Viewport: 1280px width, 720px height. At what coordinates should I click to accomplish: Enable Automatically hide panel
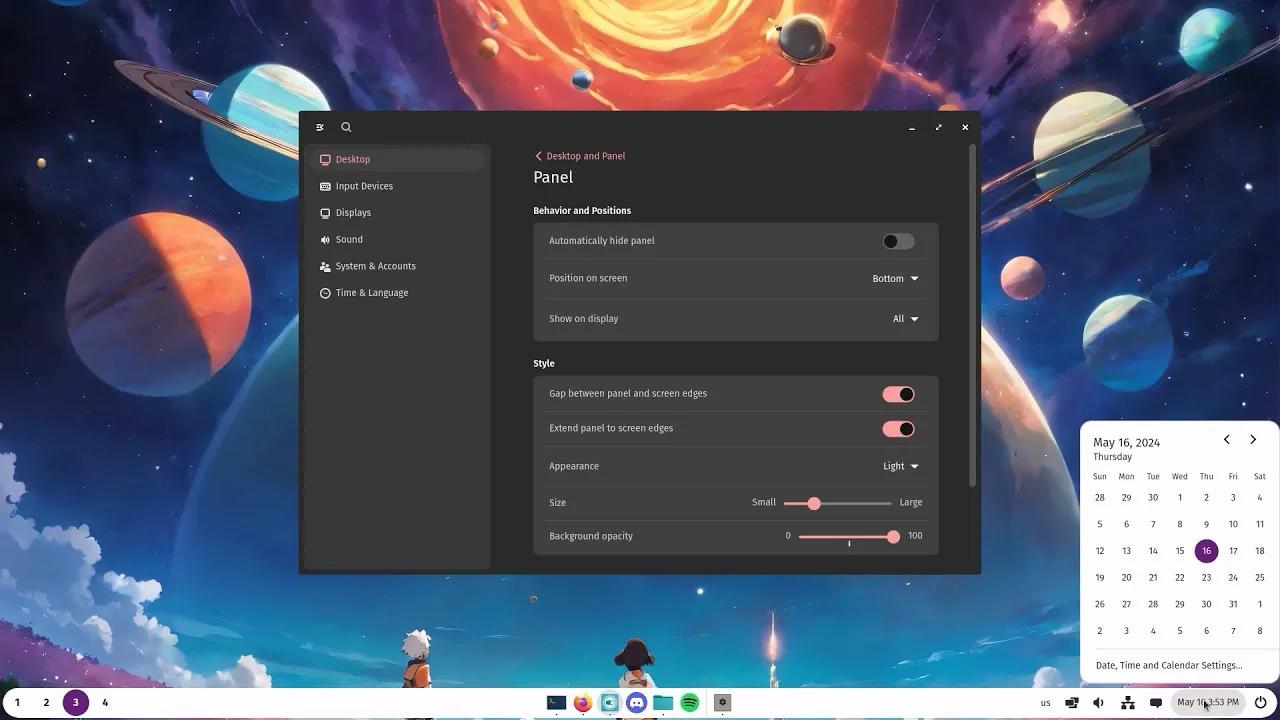point(897,240)
